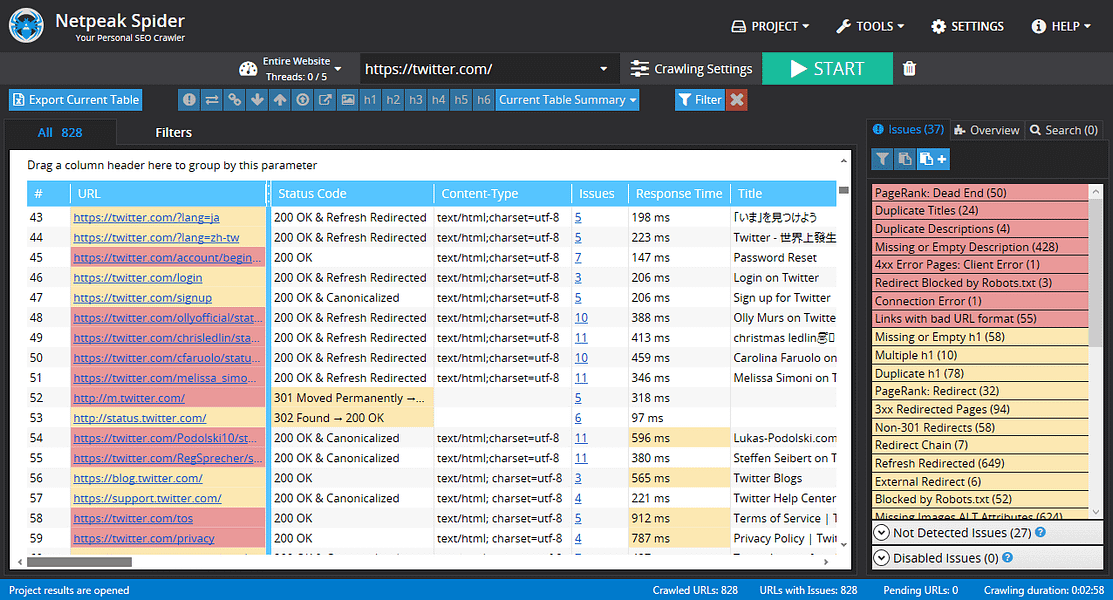Click the trash icon beside START

909,69
